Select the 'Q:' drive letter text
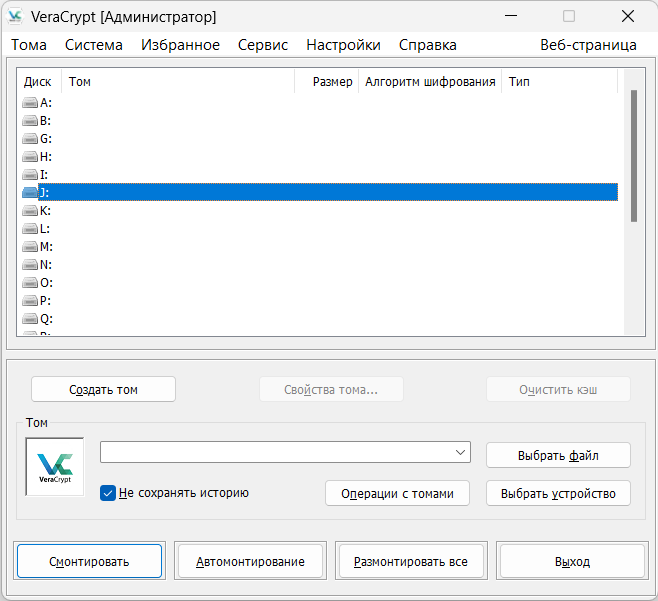 coord(46,319)
